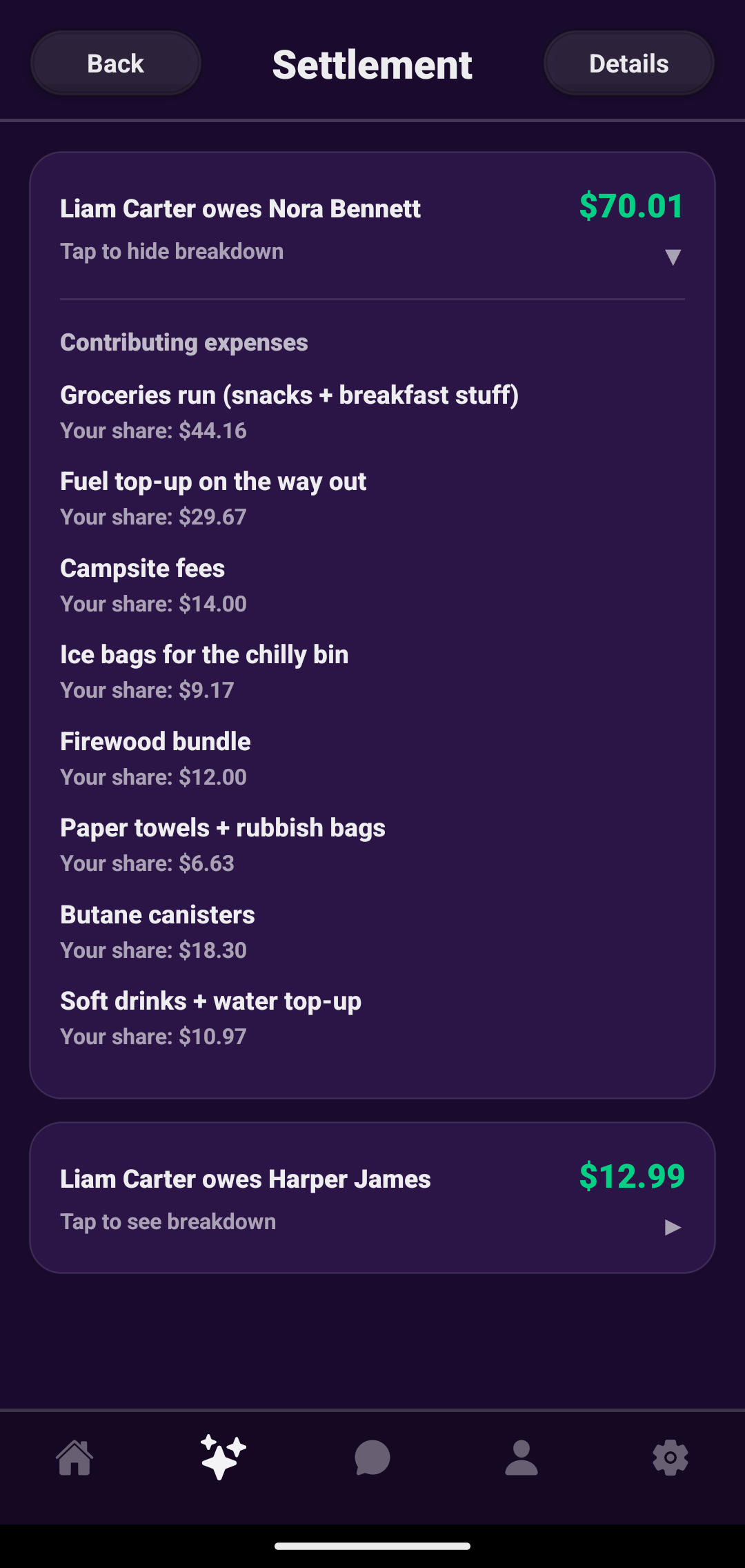Screen dimensions: 745x1568
Task: Select the Groceries run expense
Action: pyautogui.click(x=289, y=395)
